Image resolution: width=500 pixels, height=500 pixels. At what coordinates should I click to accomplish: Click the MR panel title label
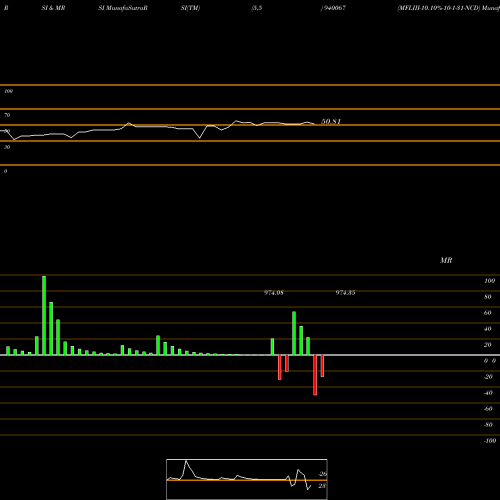(x=446, y=260)
